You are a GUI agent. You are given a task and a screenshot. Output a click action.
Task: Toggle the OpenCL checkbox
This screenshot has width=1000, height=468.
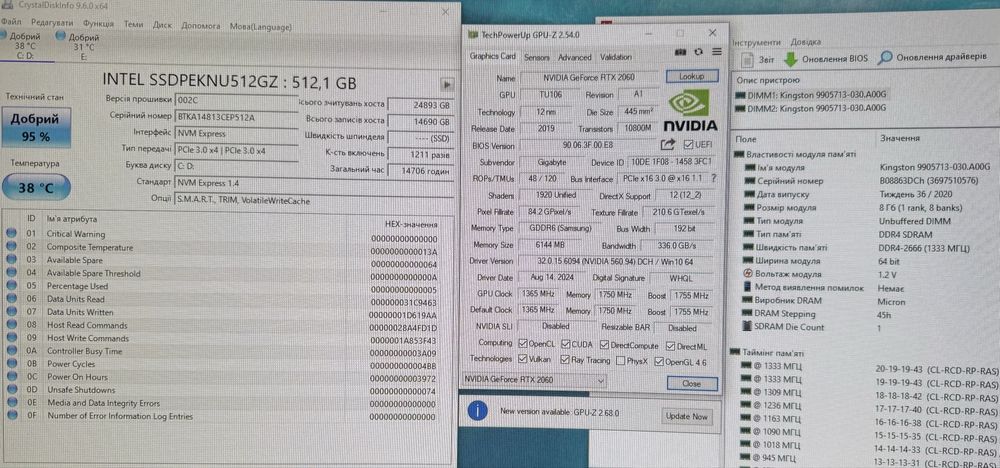coord(523,344)
